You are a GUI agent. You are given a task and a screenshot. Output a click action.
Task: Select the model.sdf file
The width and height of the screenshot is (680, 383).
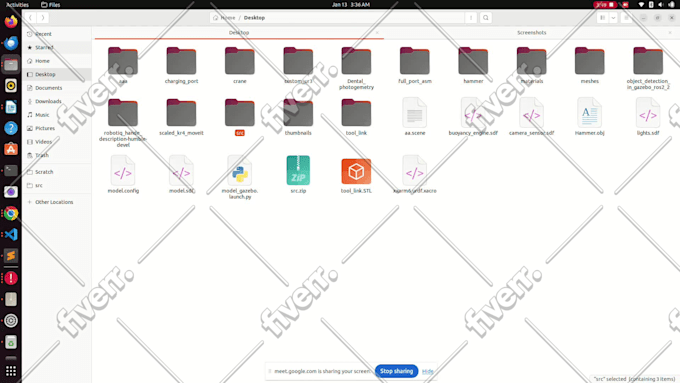pos(181,174)
